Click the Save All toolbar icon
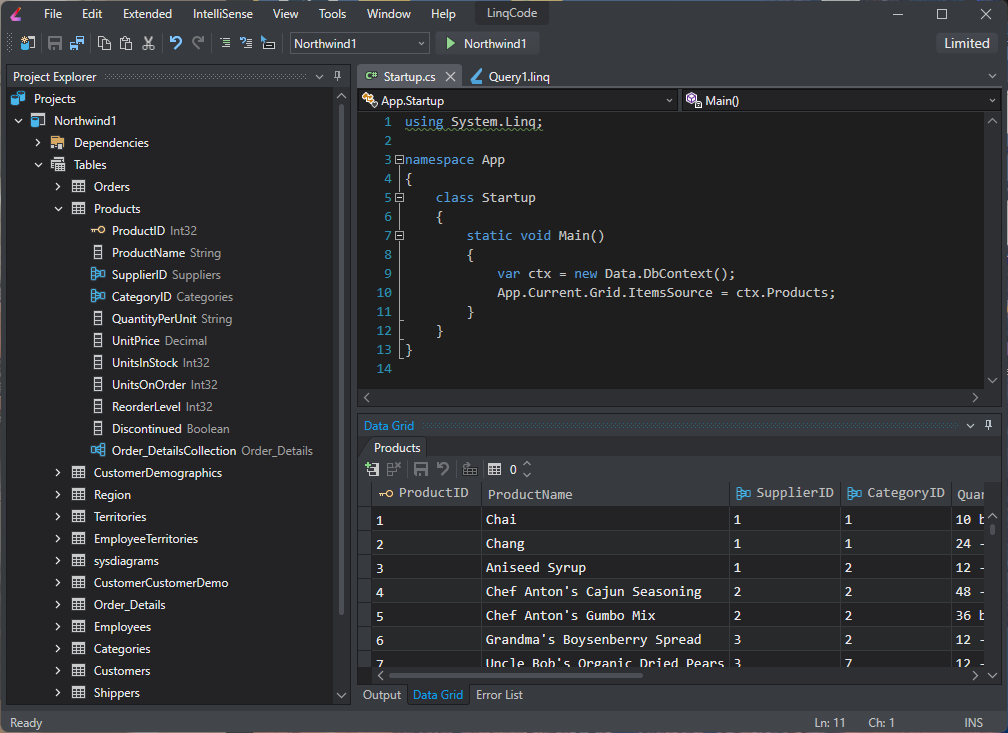Viewport: 1008px width, 733px height. click(76, 43)
